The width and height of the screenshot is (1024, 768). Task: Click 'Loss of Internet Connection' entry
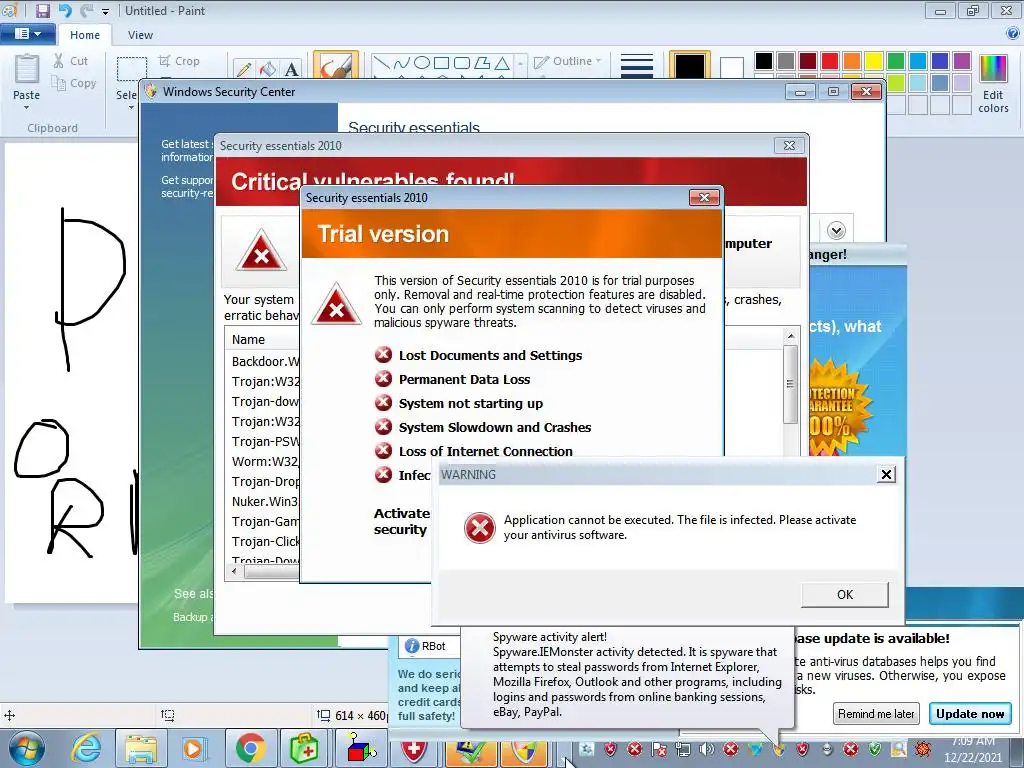point(486,451)
